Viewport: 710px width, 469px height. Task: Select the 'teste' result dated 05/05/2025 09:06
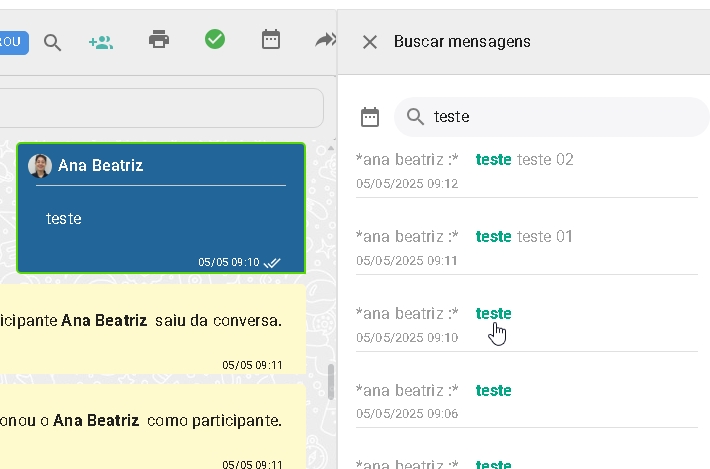pos(527,402)
